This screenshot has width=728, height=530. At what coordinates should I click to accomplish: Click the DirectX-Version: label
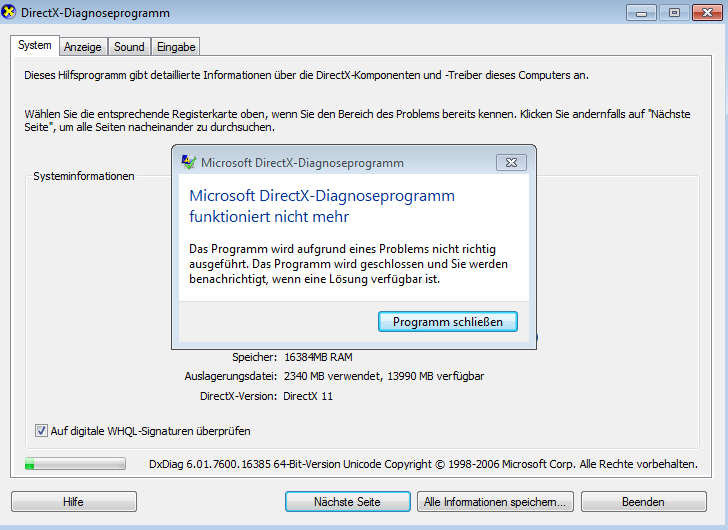point(238,396)
